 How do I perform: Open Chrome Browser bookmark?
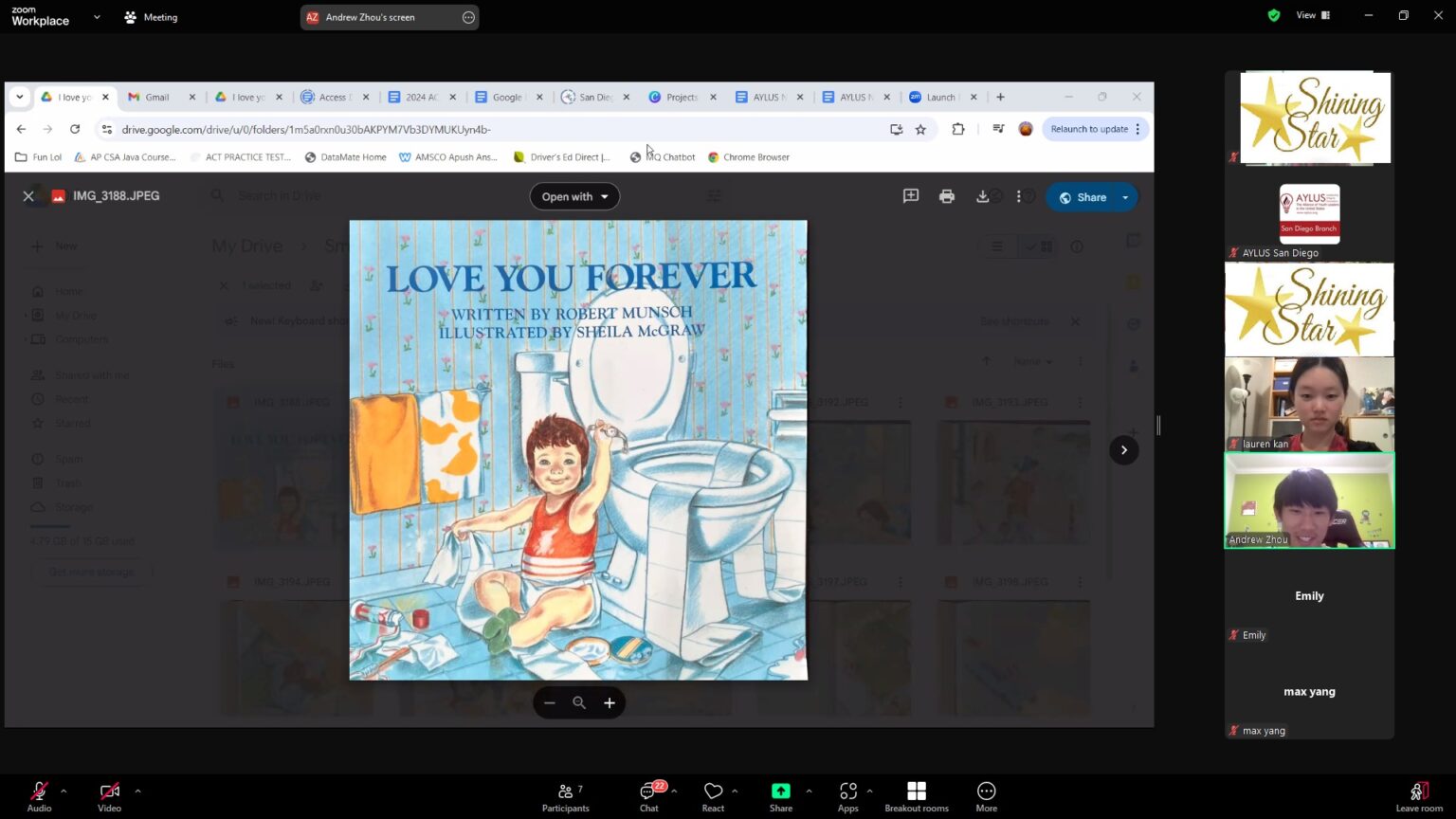749,157
